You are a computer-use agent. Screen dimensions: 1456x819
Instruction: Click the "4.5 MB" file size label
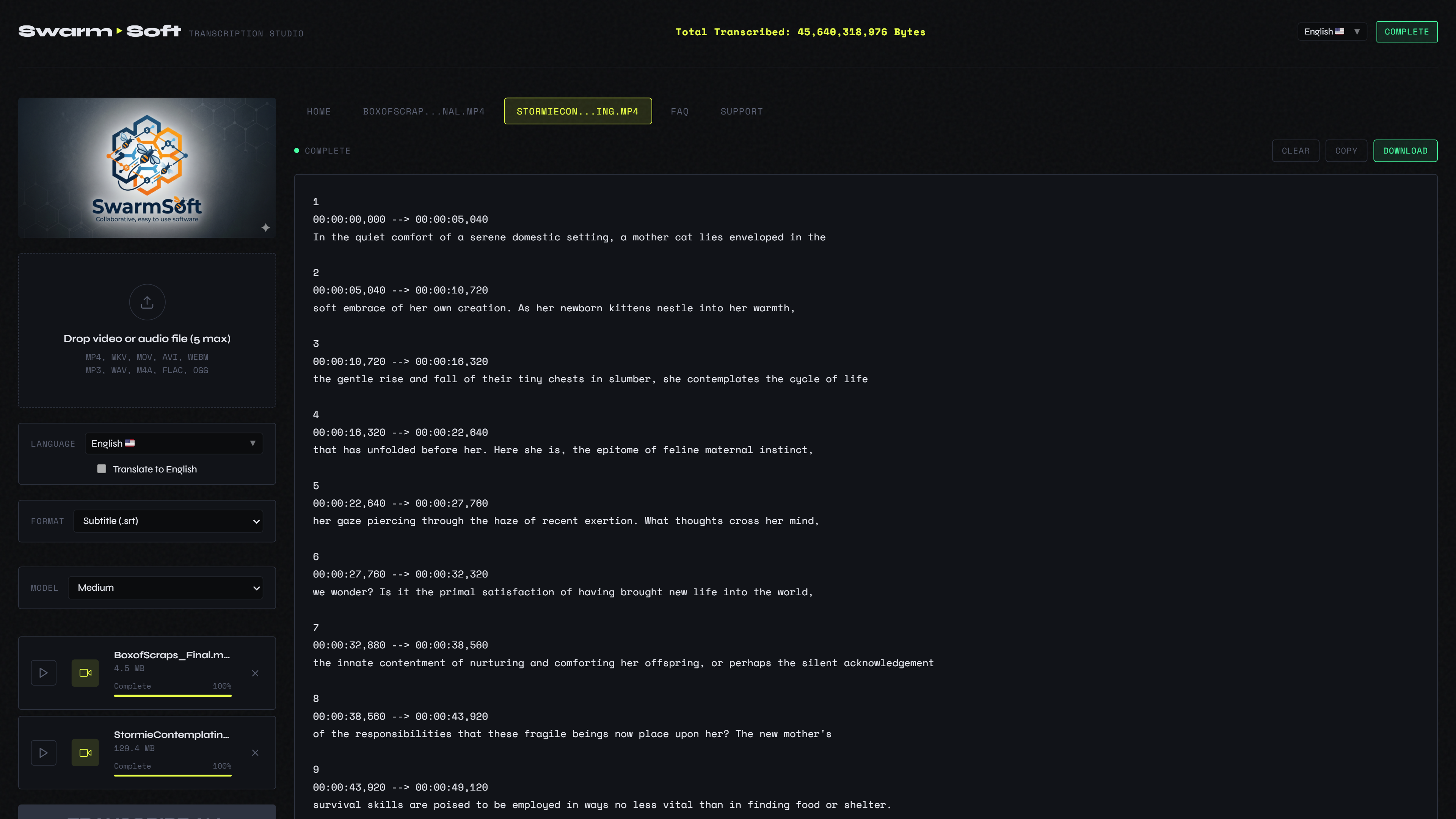(x=129, y=668)
